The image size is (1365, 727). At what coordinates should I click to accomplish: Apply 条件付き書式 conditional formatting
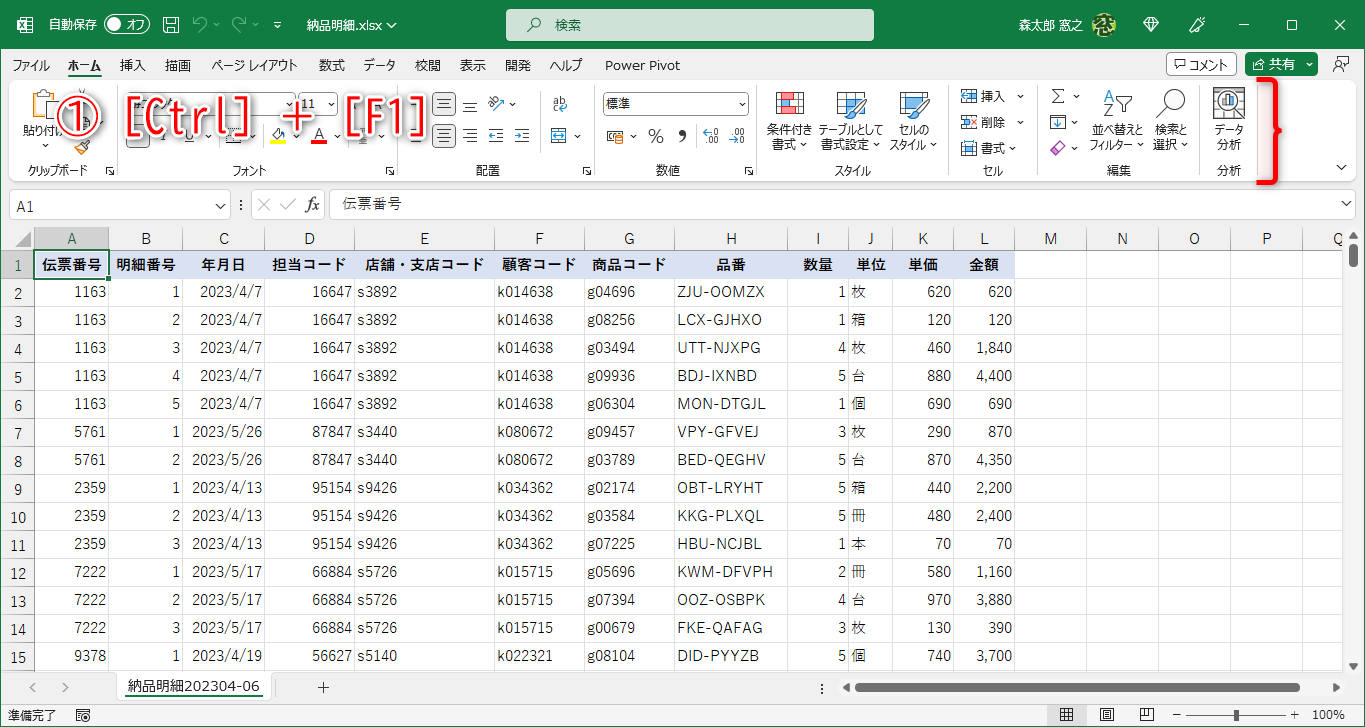(x=790, y=120)
